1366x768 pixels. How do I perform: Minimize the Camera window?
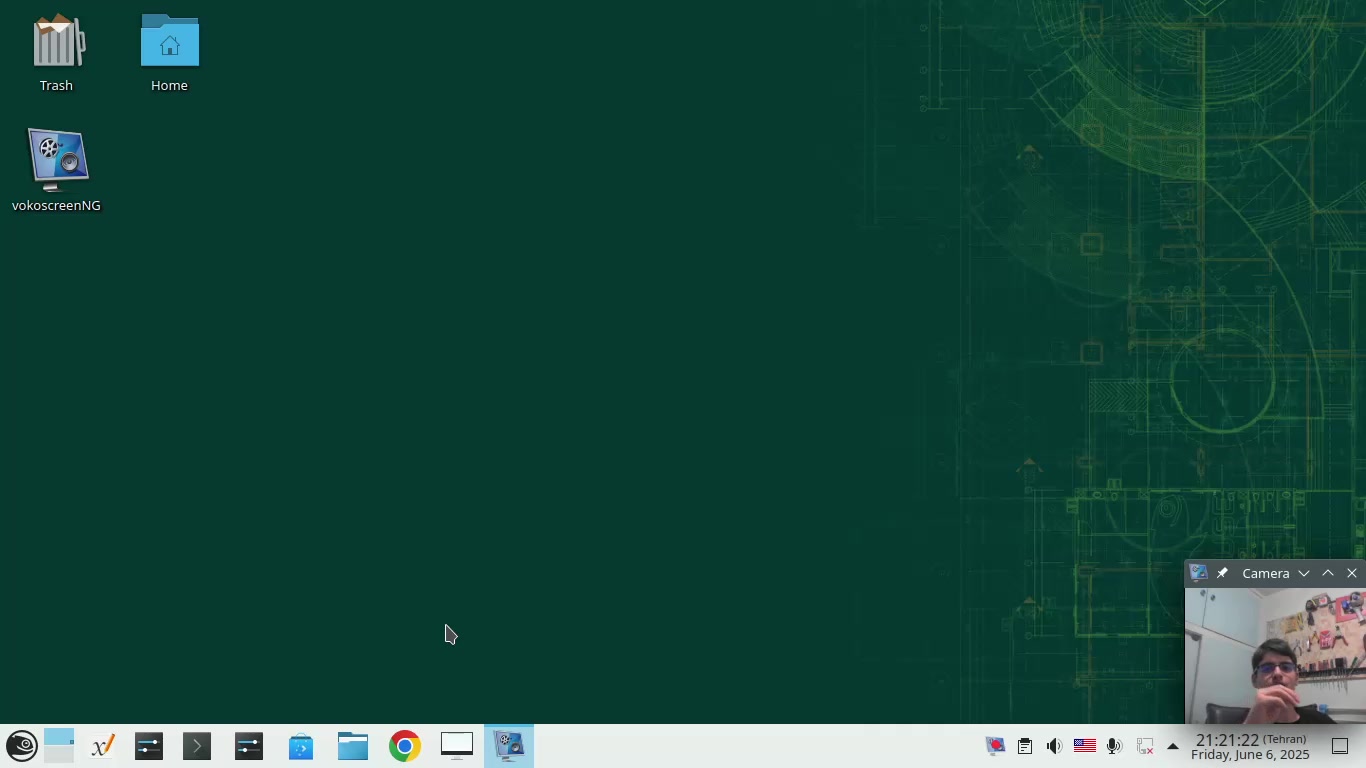pyautogui.click(x=1304, y=573)
